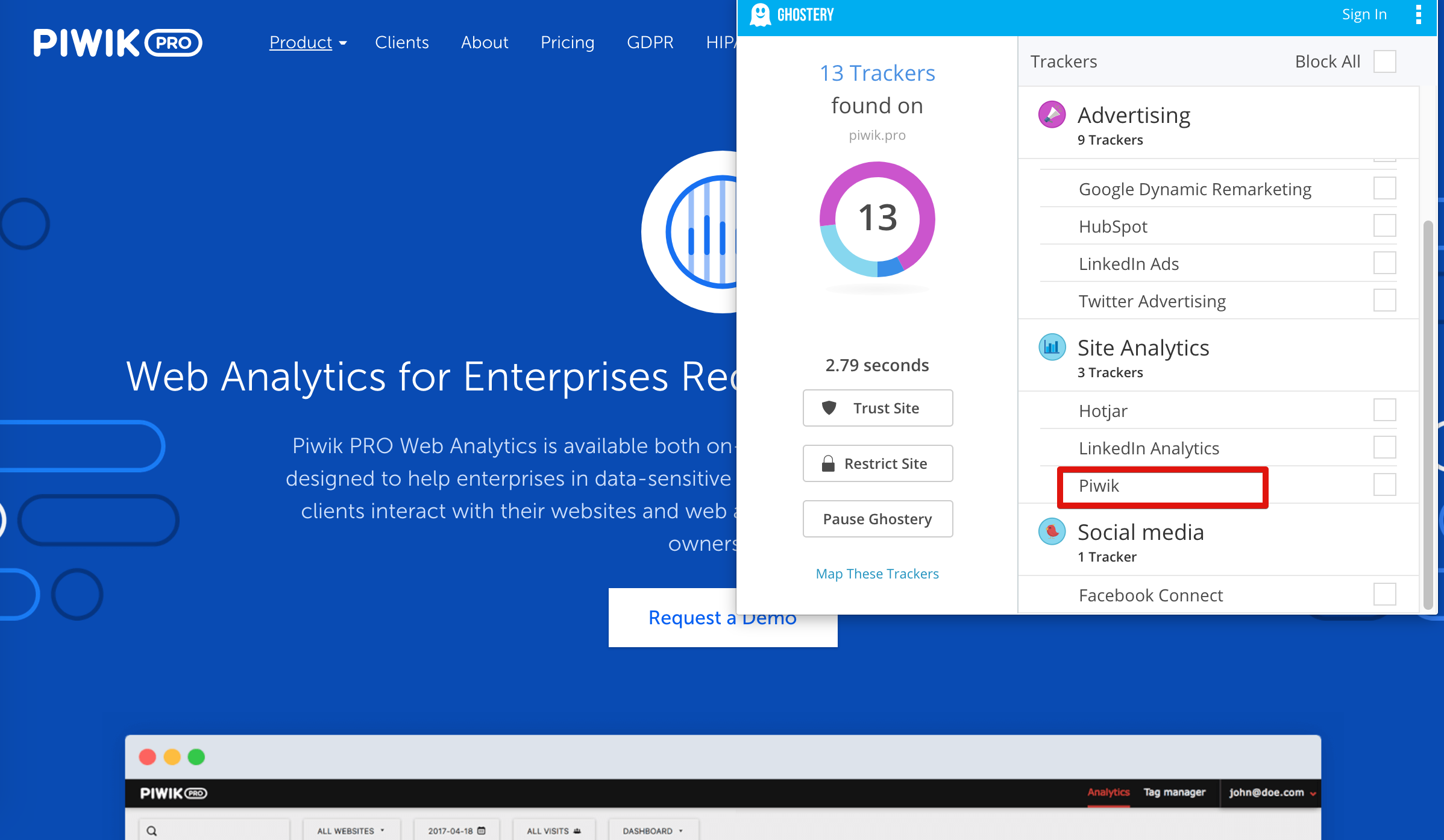
Task: Click the Site Analytics category icon
Action: click(1052, 346)
